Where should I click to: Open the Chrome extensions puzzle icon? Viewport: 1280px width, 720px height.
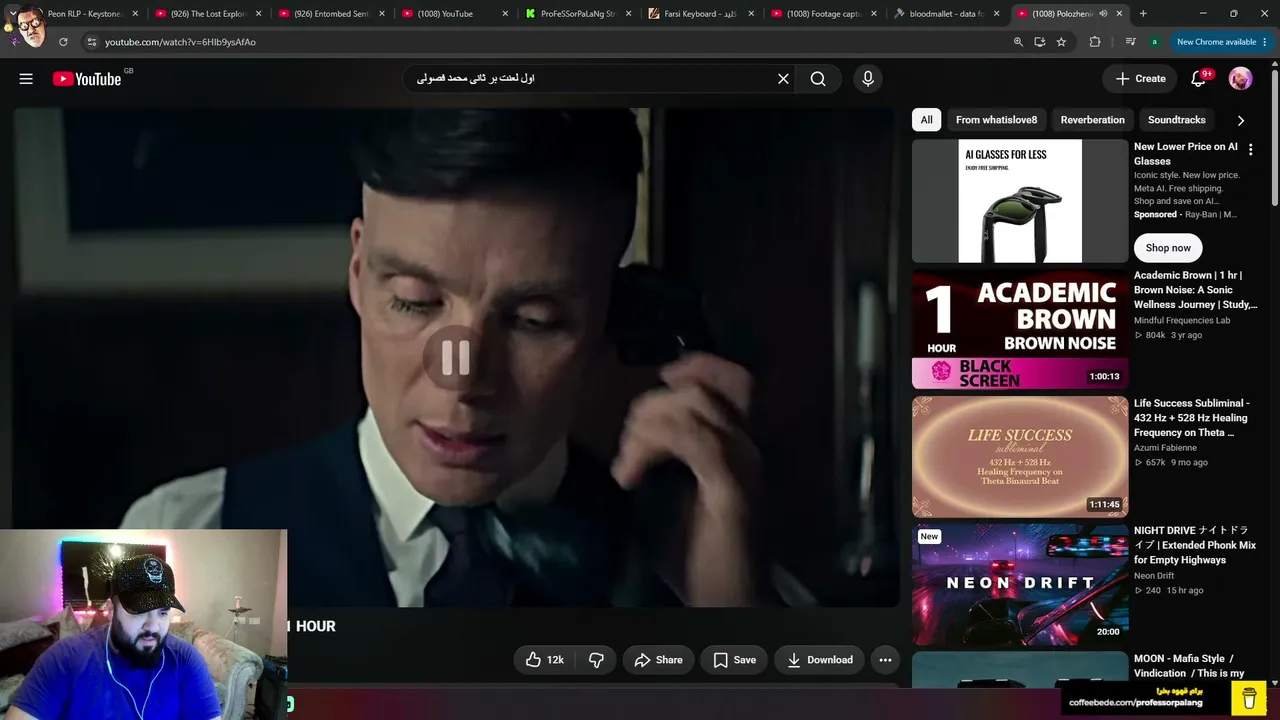coord(1095,42)
